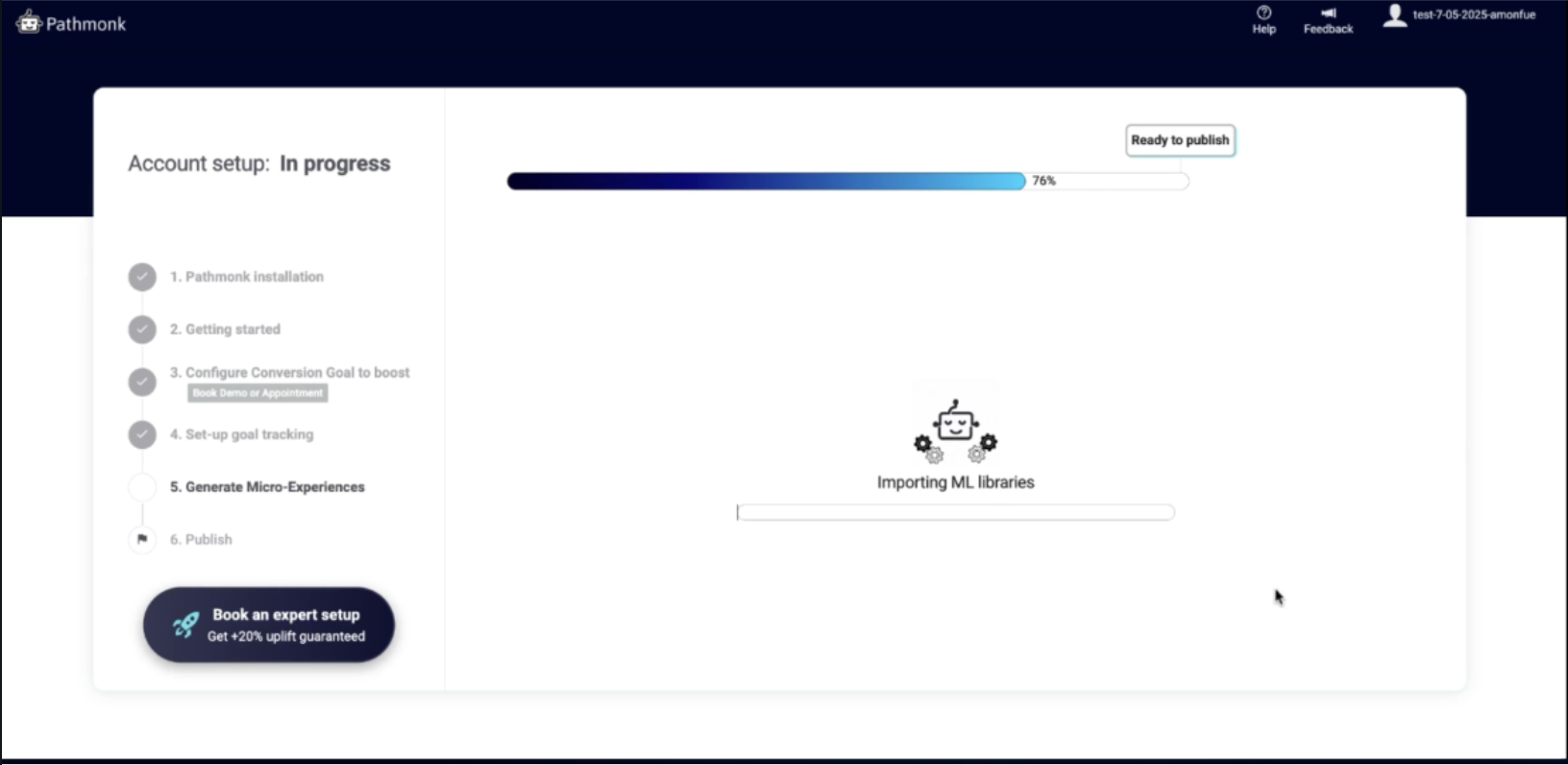Open the user account avatar icon
The width and height of the screenshot is (1568, 765).
[1394, 14]
